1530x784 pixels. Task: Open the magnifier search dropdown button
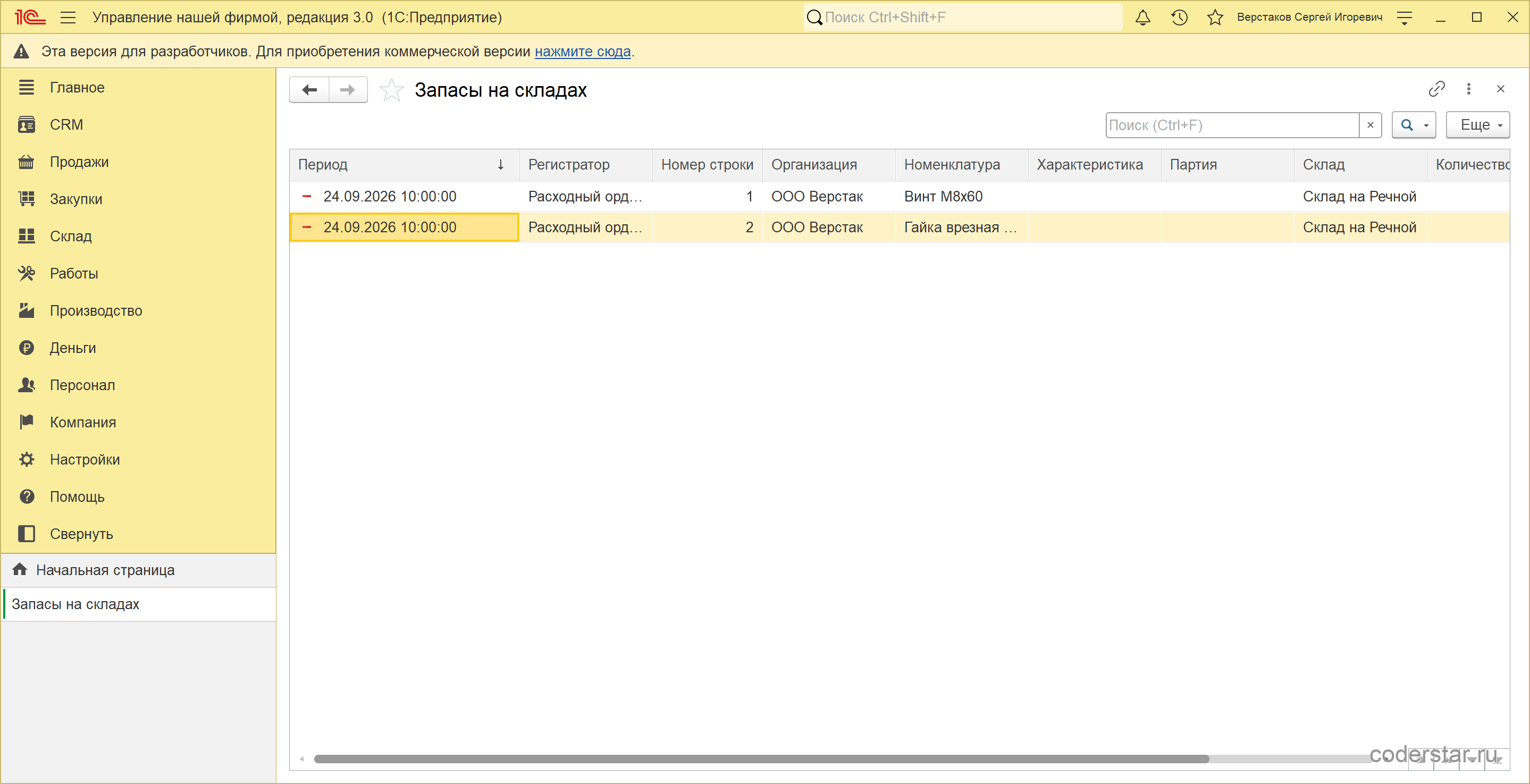[1414, 125]
